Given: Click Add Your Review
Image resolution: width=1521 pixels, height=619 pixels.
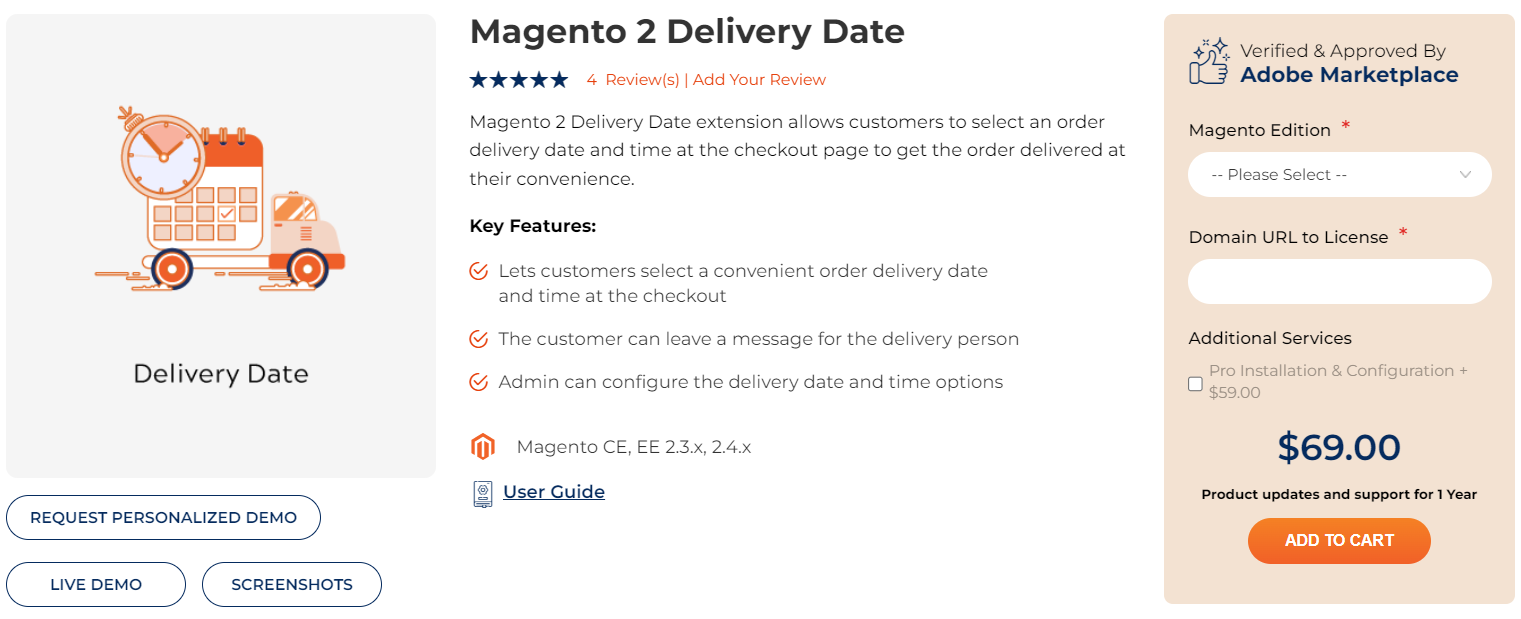Looking at the screenshot, I should (758, 78).
